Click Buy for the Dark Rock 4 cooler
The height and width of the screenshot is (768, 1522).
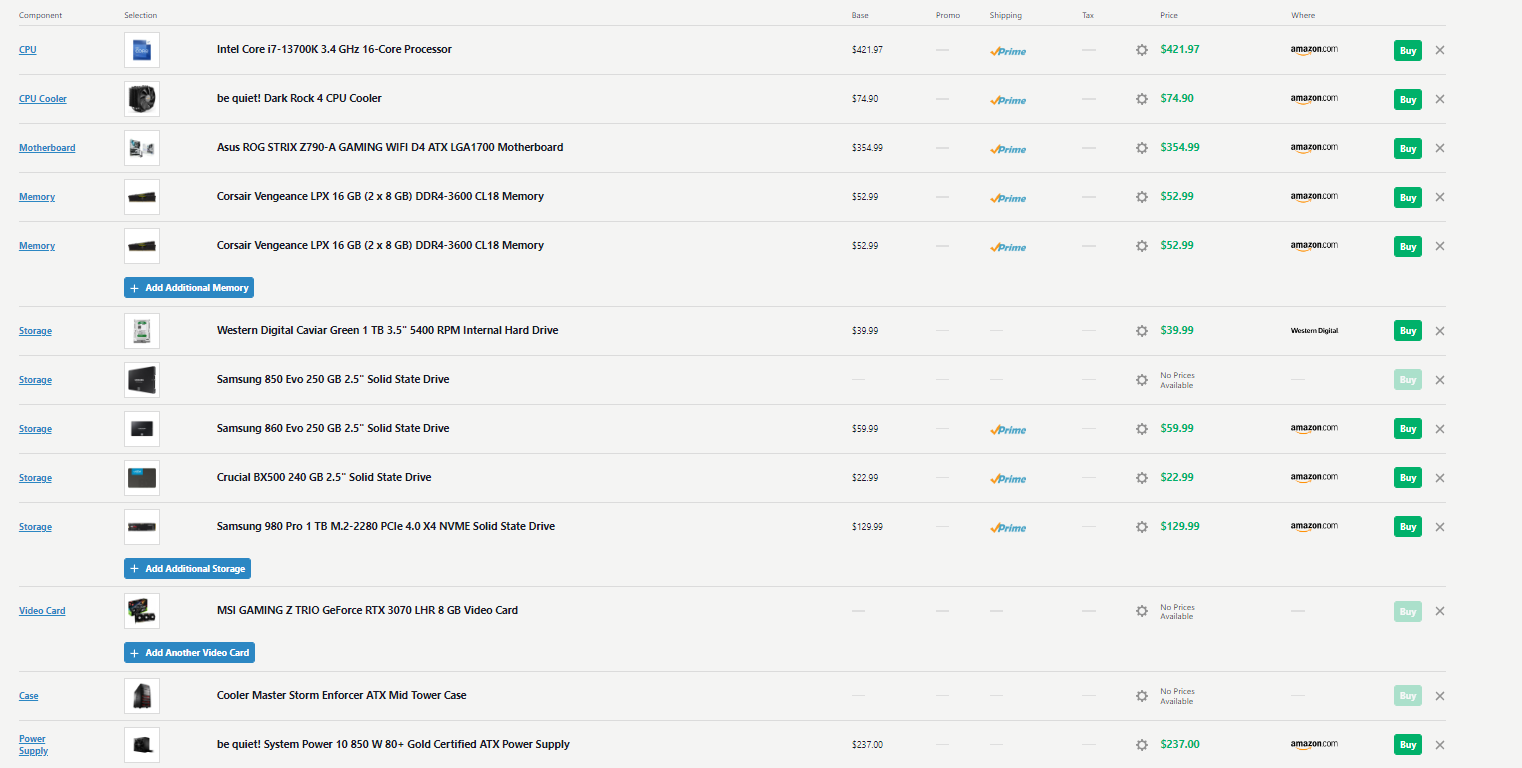(x=1408, y=99)
